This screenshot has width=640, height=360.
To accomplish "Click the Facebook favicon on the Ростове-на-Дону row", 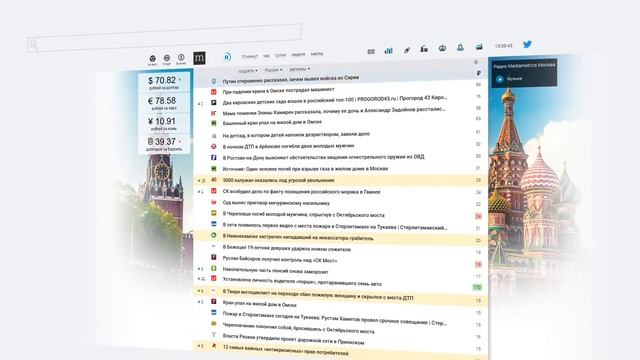I will coord(213,157).
